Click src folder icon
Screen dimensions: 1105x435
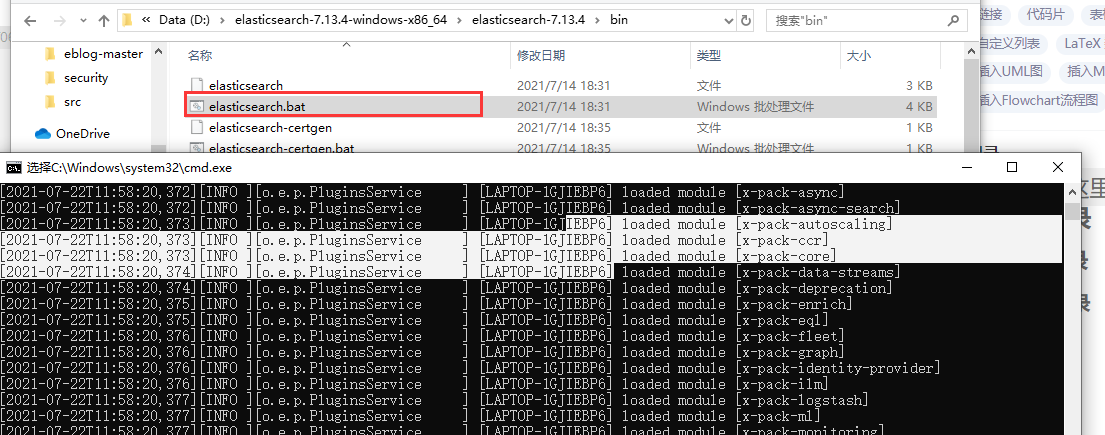pyautogui.click(x=49, y=102)
